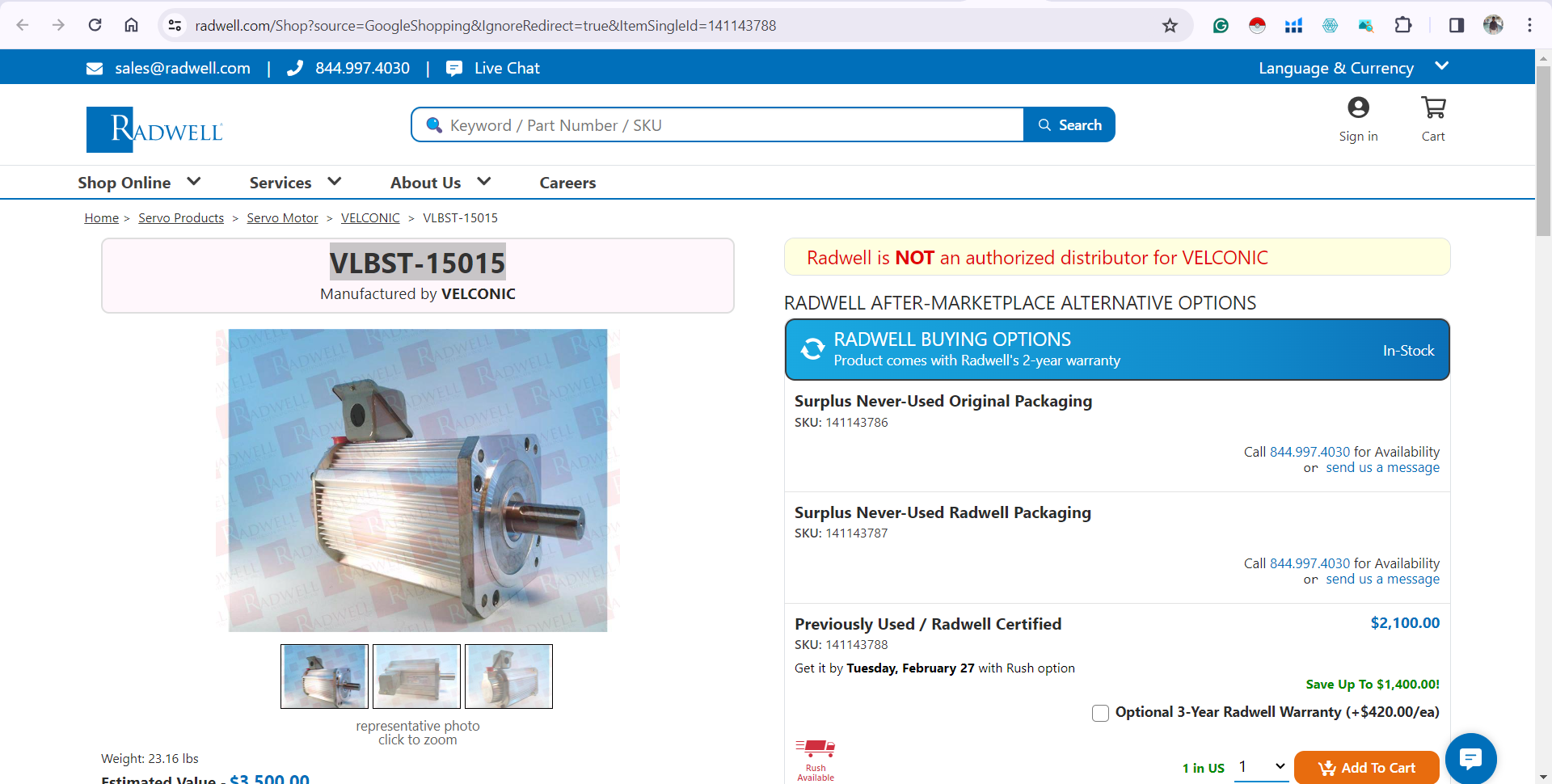Viewport: 1552px width, 784px height.
Task: Click the Live Chat speech bubble icon
Action: [x=454, y=69]
